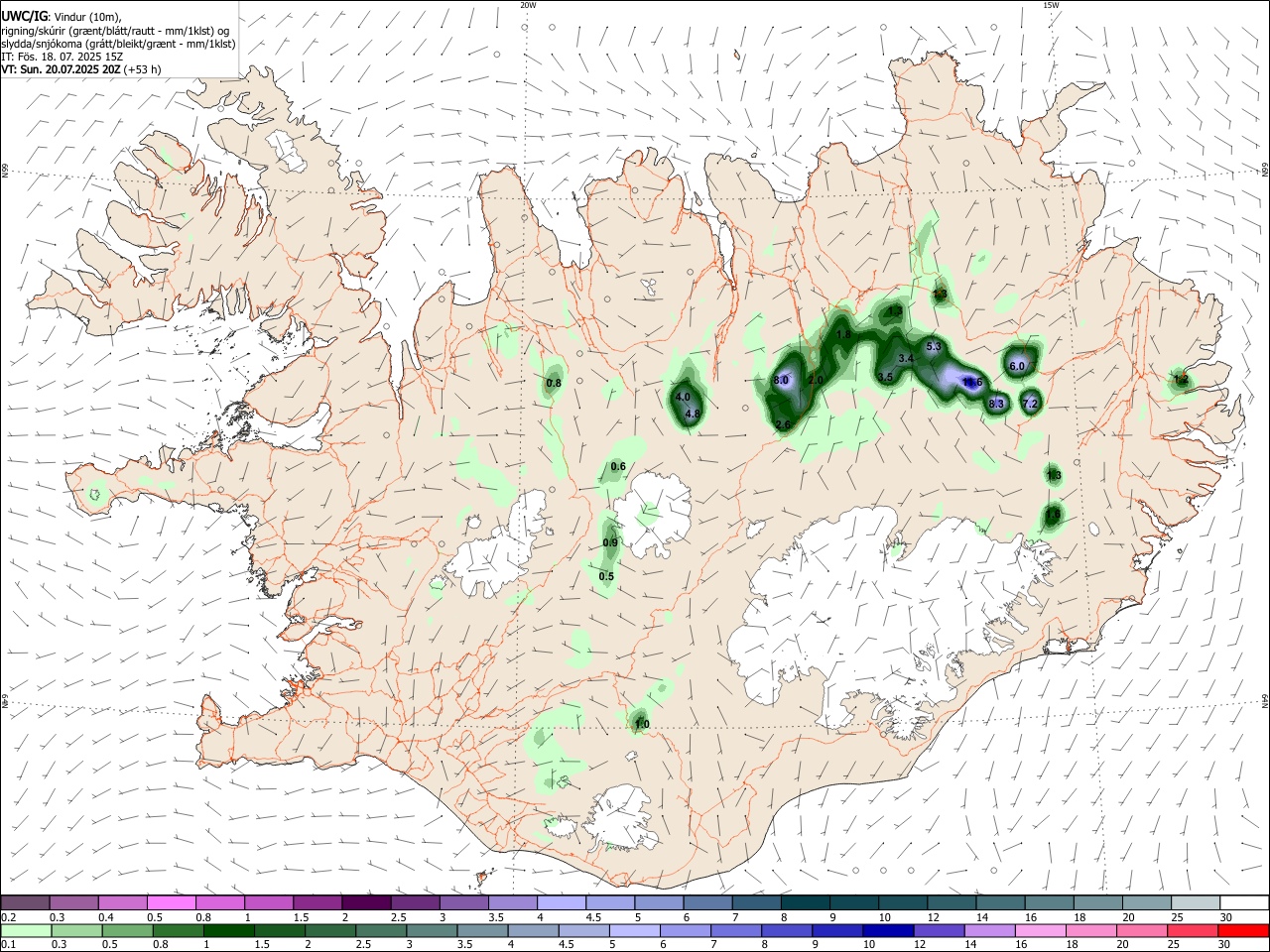Click the bright red 30 mm rain swatch
1270x952 pixels.
coord(1242,930)
